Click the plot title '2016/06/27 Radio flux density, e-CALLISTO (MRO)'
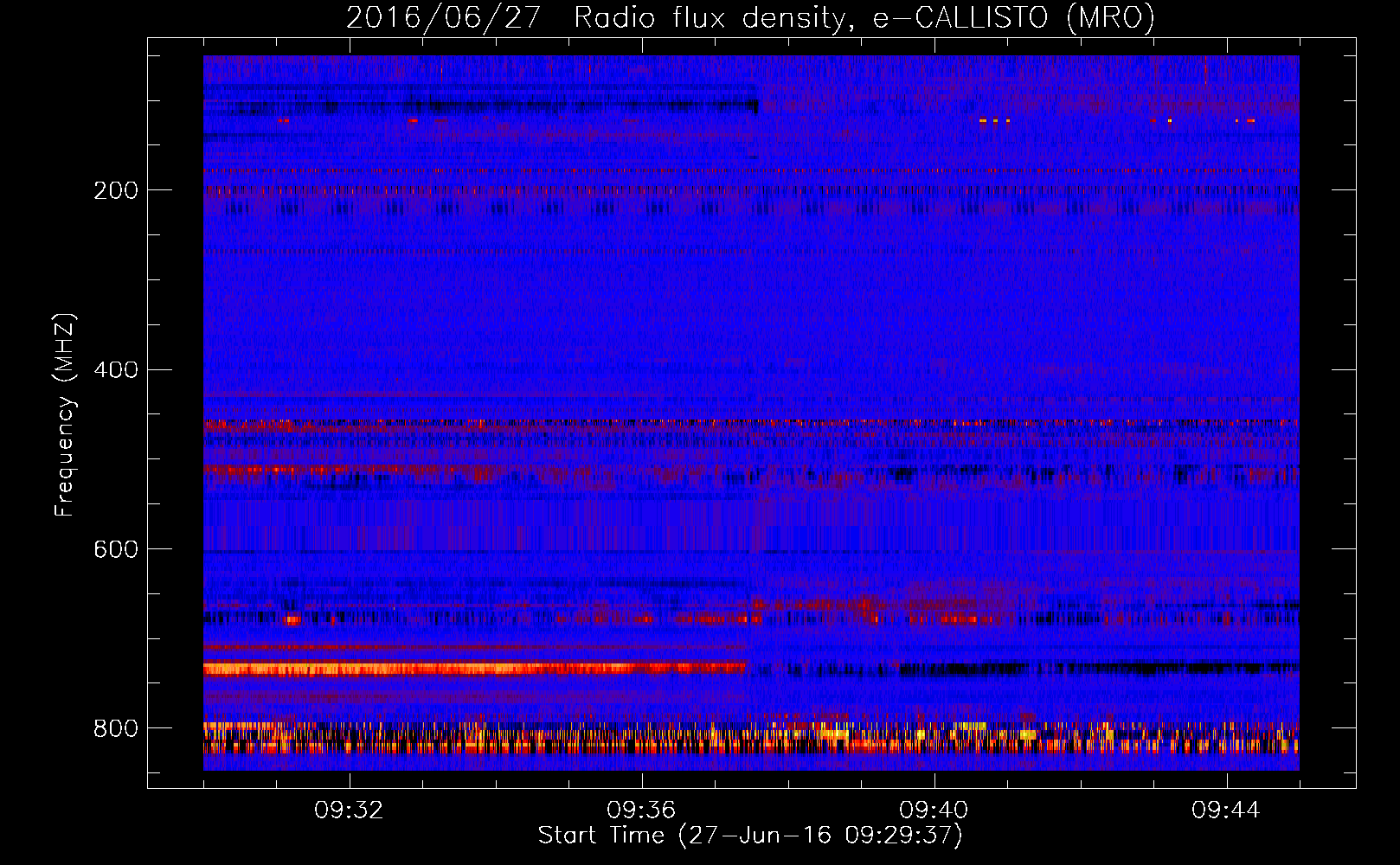1400x865 pixels. (x=750, y=17)
